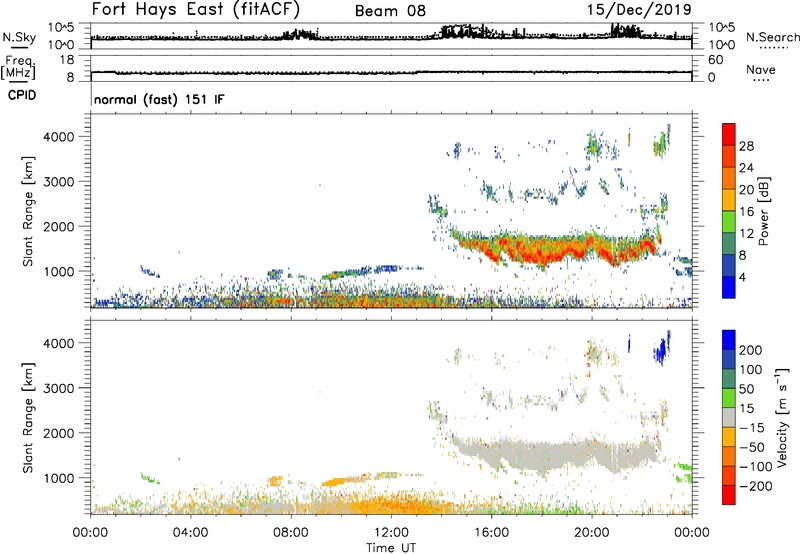The image size is (800, 554).
Task: Click the '-200' velocity scale value
Action: (756, 486)
